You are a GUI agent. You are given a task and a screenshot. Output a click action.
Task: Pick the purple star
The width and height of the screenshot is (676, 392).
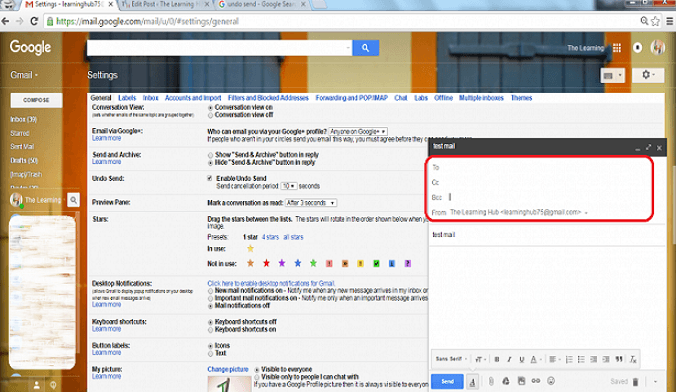coord(282,263)
